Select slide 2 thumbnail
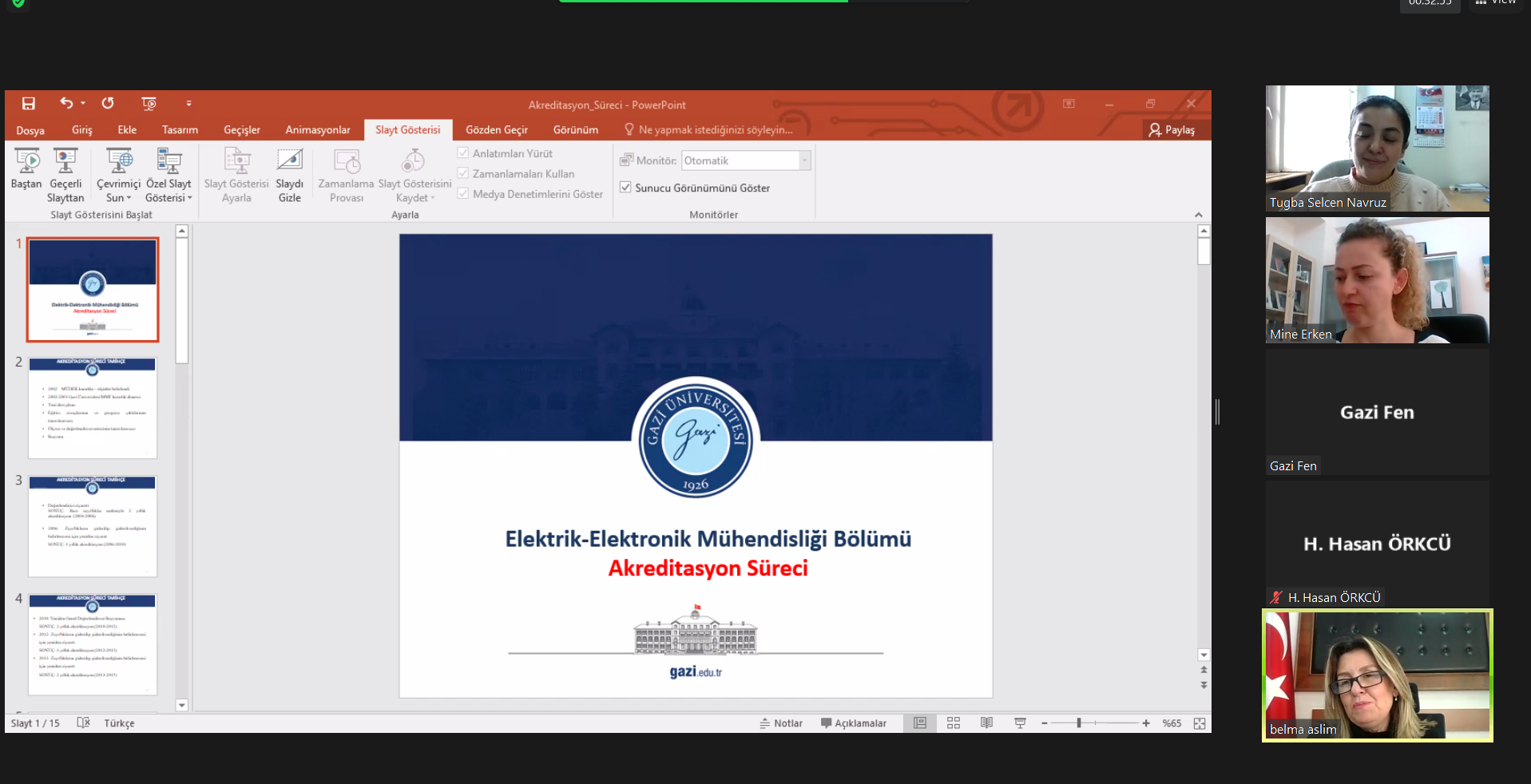Screen dimensions: 1531x784 pos(93,408)
